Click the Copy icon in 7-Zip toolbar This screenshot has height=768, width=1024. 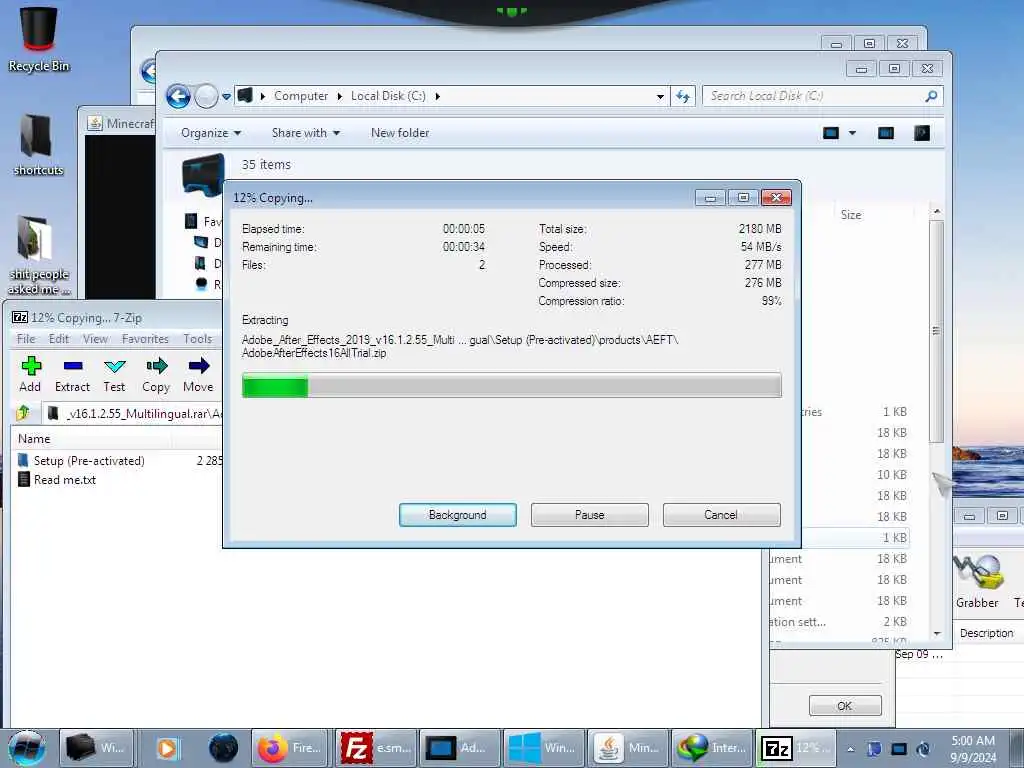156,374
